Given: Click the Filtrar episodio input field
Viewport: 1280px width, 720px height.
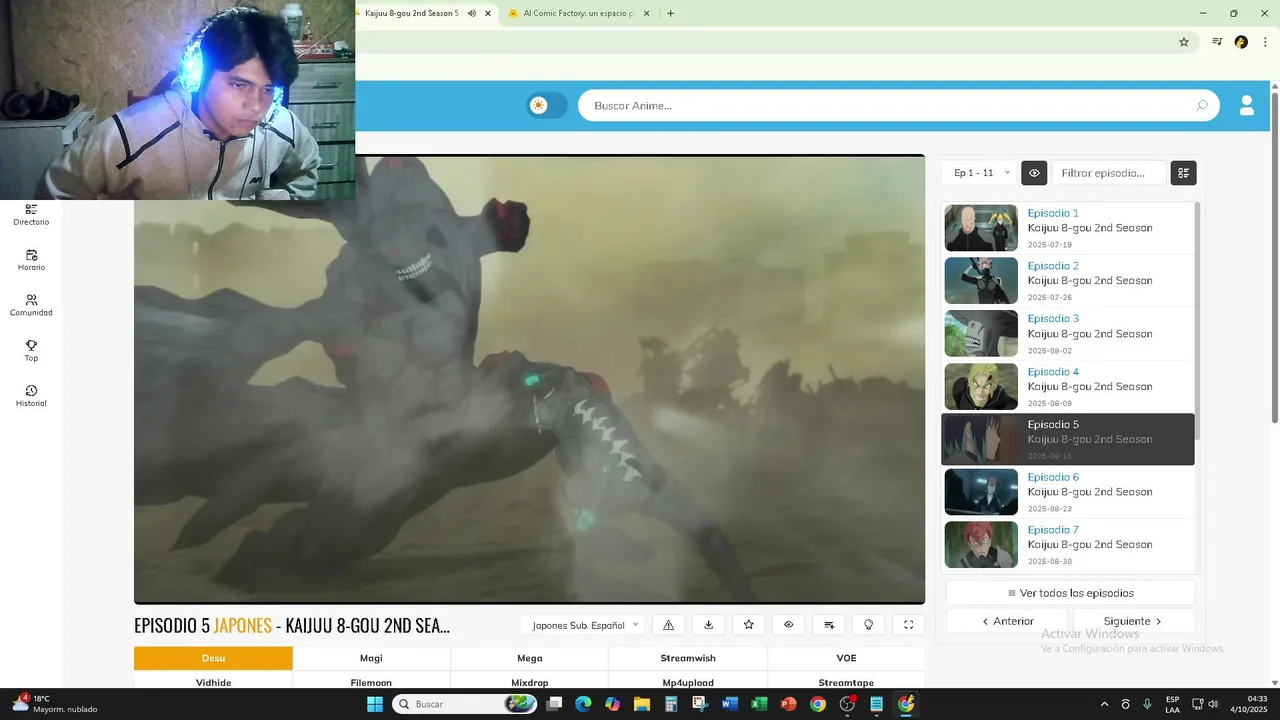Looking at the screenshot, I should click(1108, 173).
